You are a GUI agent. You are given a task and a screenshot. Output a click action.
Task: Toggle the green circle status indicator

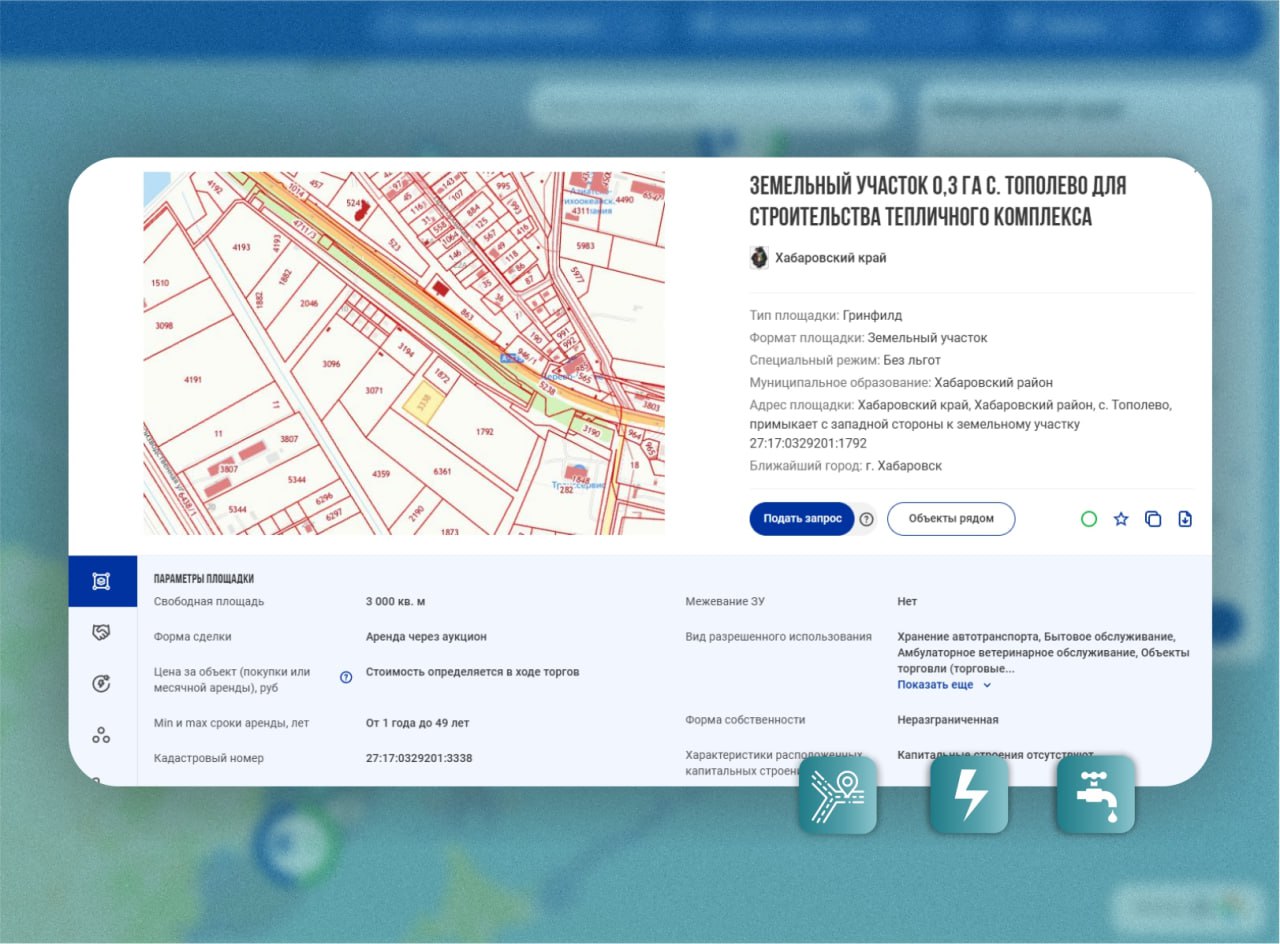[x=1089, y=519]
